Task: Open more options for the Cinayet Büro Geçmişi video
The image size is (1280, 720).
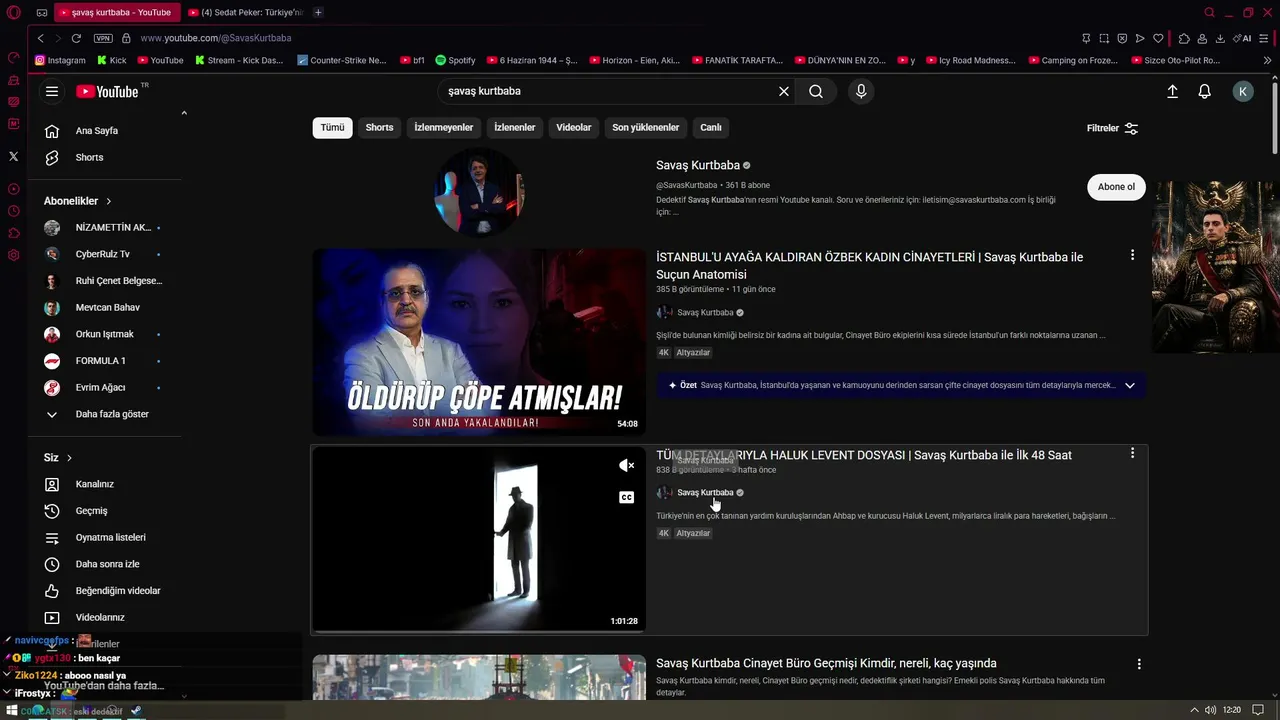Action: [1139, 664]
